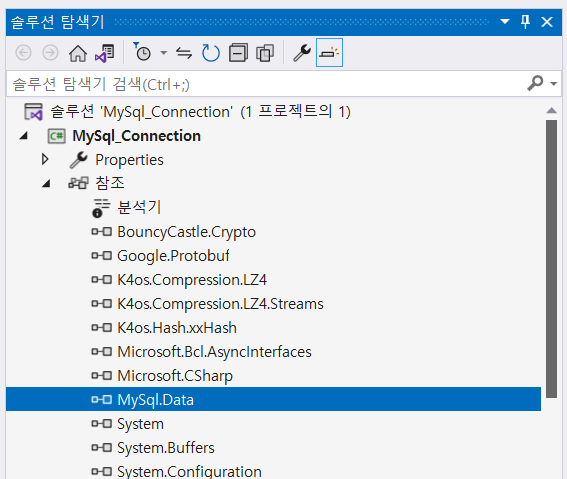The height and width of the screenshot is (479, 567).
Task: Close the Solution Explorer panel
Action: 547,22
